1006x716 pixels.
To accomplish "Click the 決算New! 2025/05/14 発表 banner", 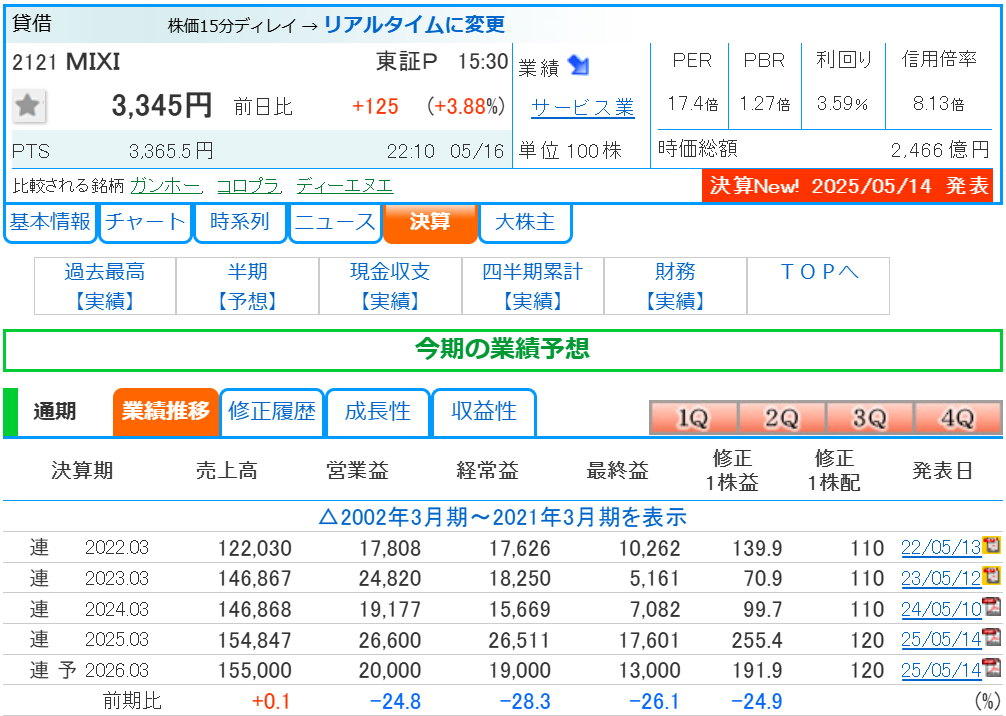I will (848, 185).
